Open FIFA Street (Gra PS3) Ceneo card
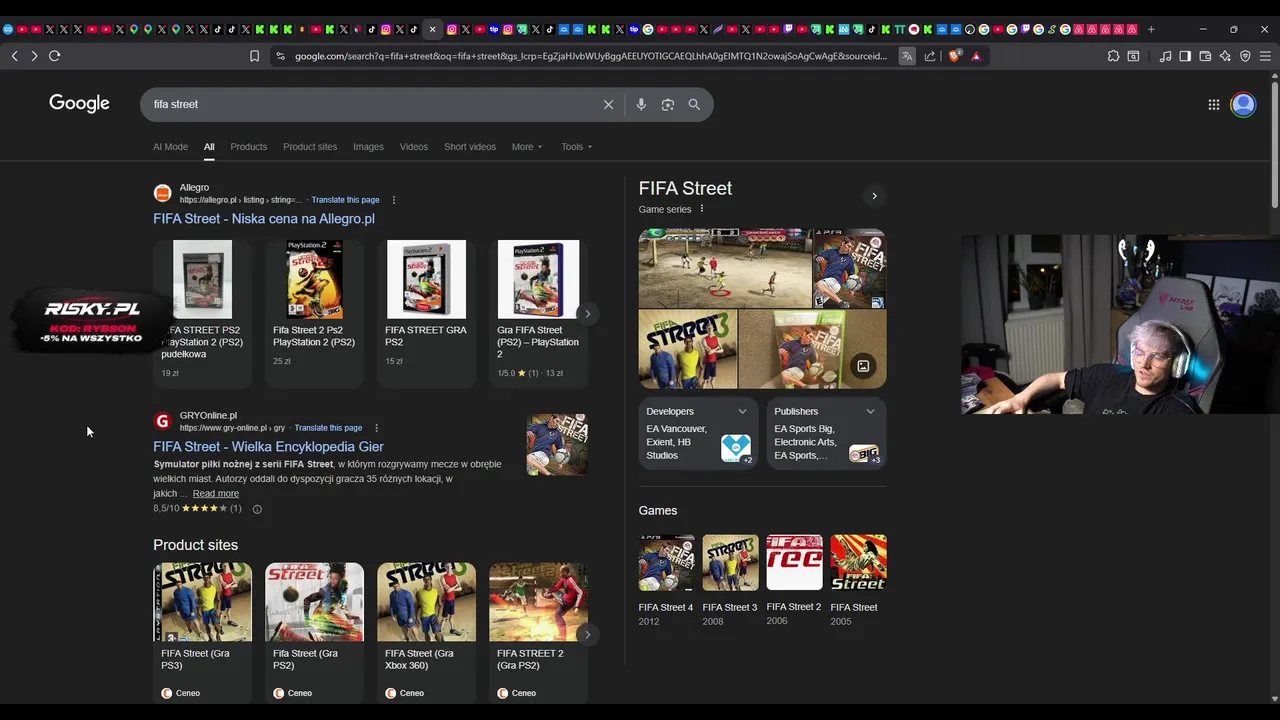Viewport: 1280px width, 720px height. point(202,632)
